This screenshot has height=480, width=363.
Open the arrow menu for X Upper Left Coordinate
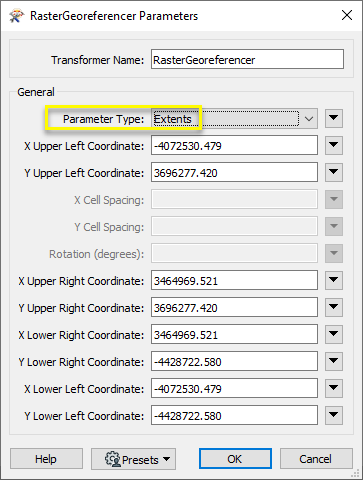[334, 145]
